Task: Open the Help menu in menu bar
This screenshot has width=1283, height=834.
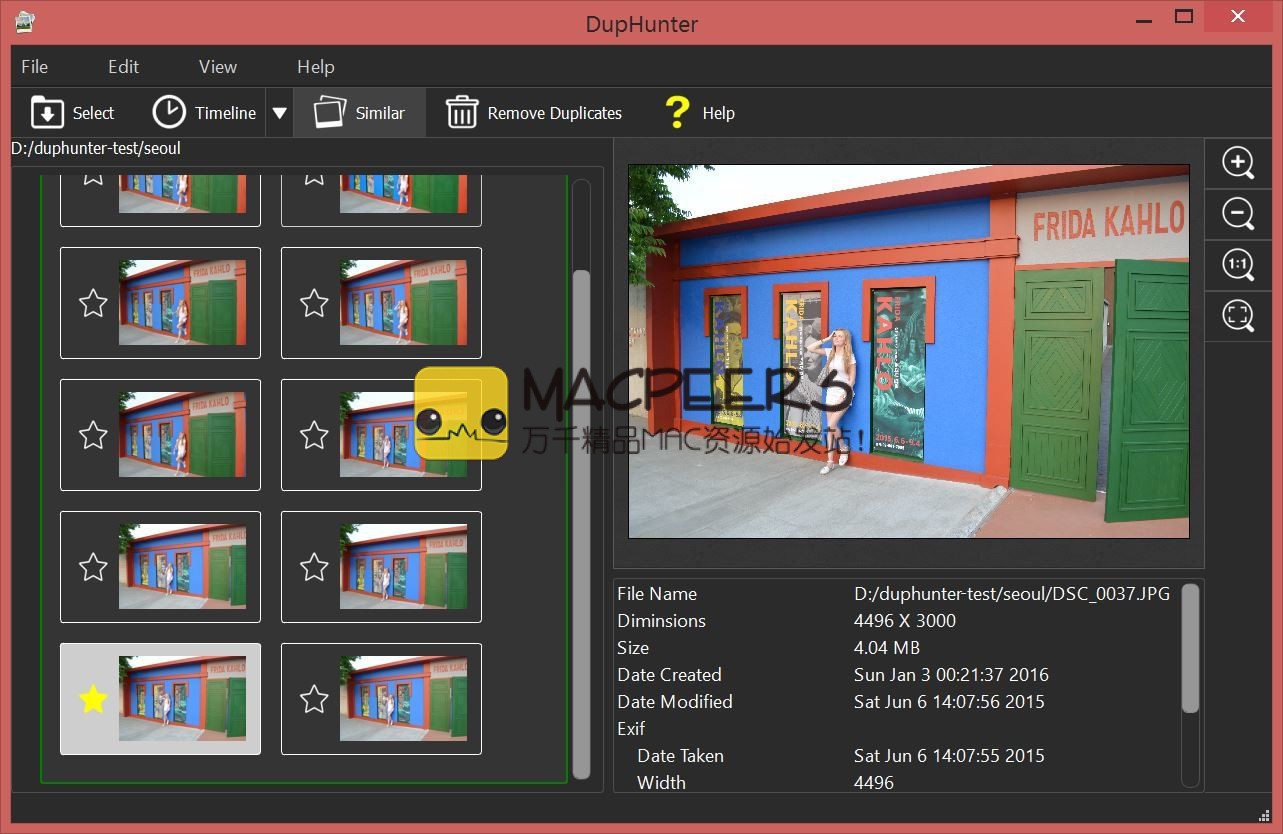Action: click(x=315, y=67)
